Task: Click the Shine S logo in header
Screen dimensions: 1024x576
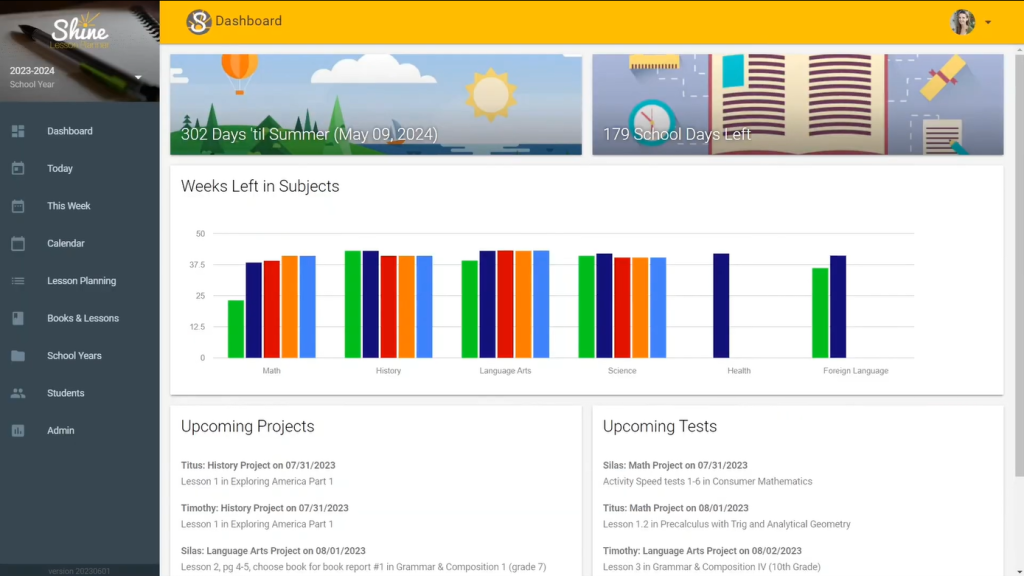Action: point(199,21)
